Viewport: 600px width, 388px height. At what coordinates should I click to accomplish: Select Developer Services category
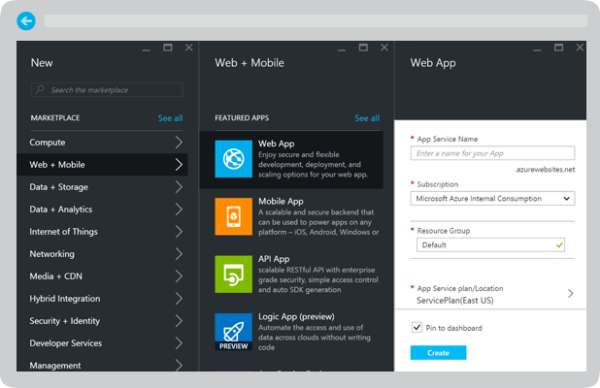click(x=102, y=343)
